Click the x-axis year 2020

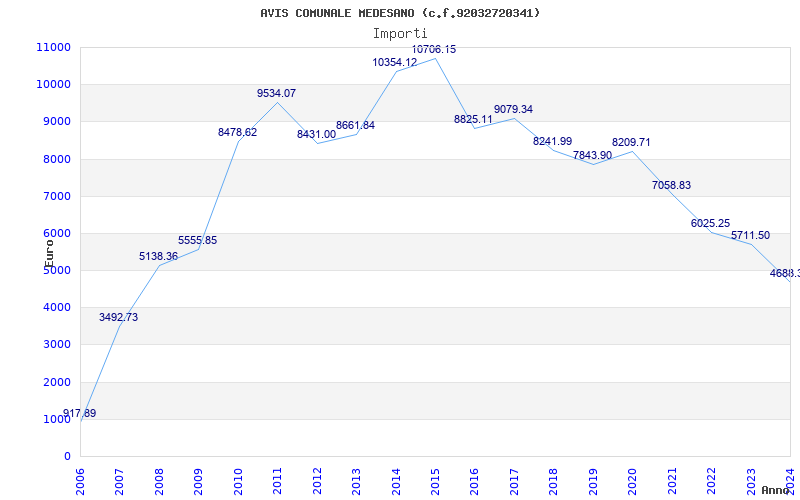633,481
